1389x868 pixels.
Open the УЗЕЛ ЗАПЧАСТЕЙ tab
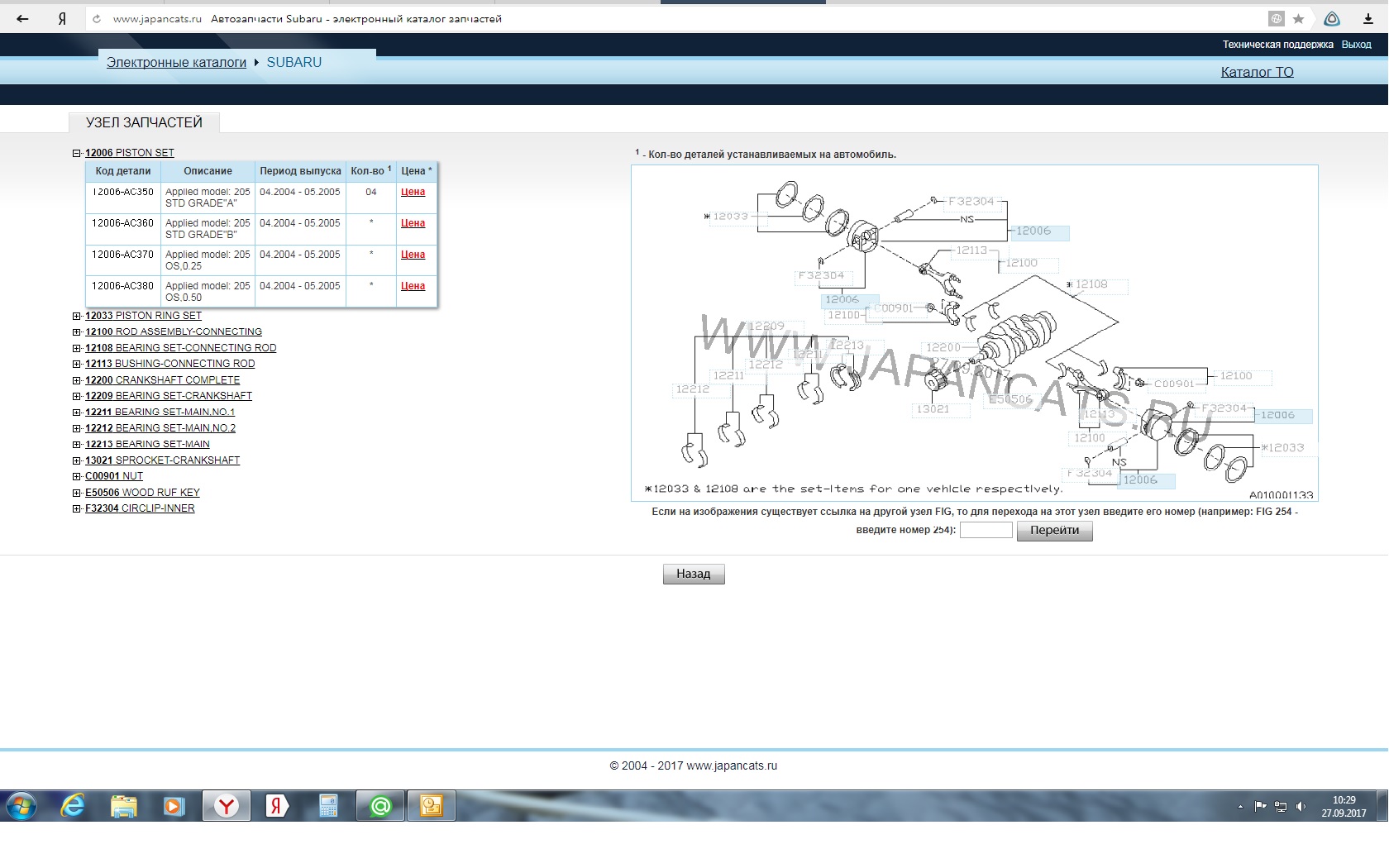point(144,122)
